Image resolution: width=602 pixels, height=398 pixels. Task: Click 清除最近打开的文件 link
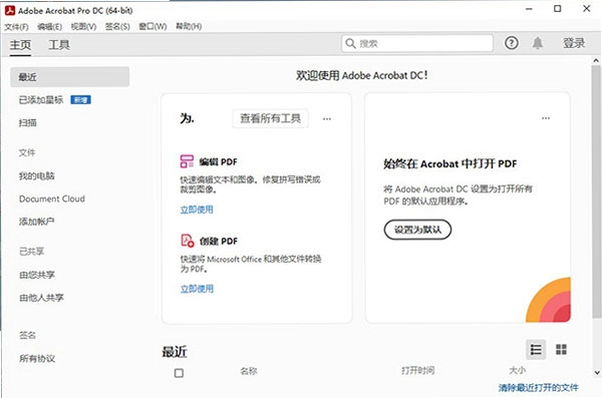[x=538, y=388]
